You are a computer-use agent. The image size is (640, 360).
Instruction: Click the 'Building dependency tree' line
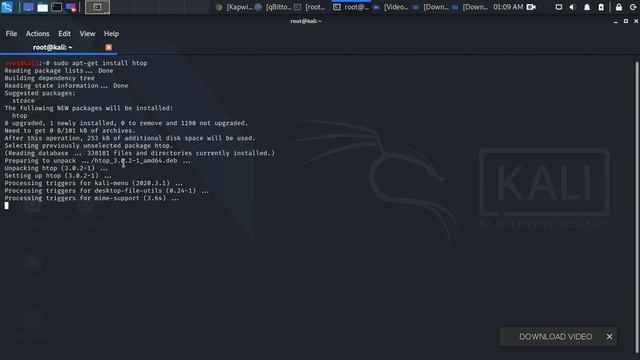coord(49,78)
